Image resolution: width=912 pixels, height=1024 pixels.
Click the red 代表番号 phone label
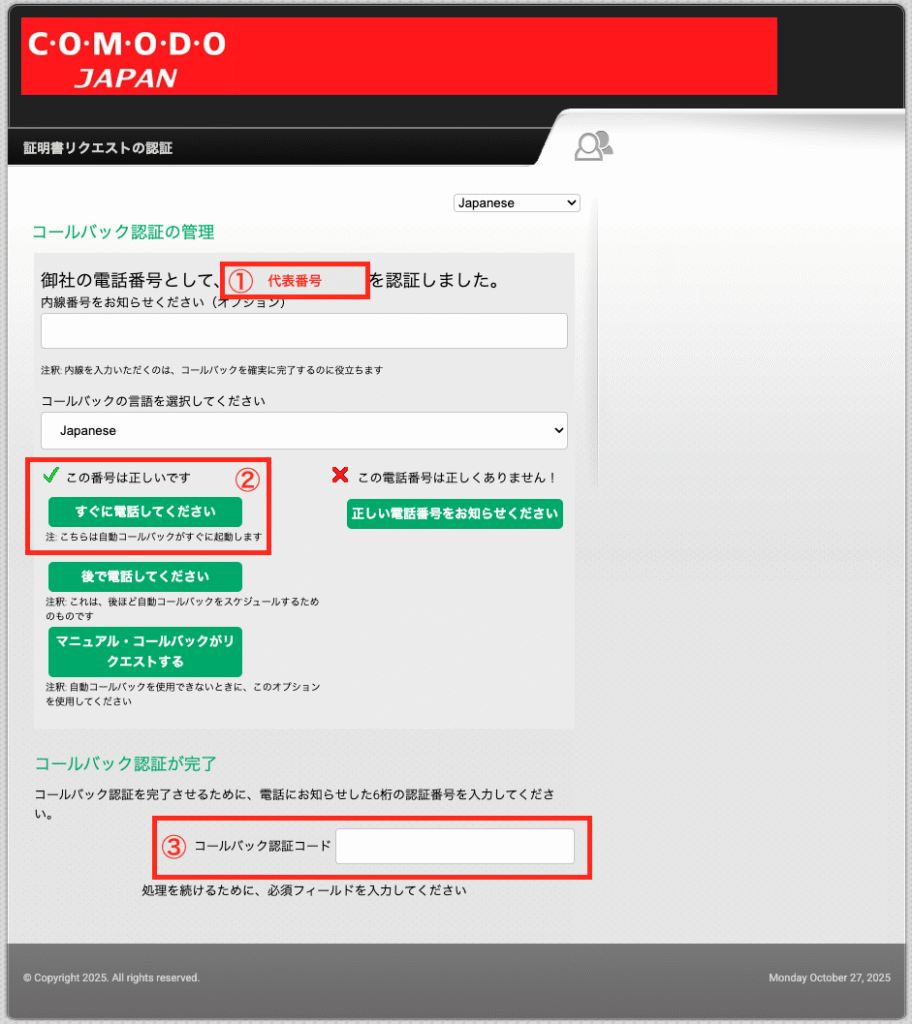tap(295, 281)
